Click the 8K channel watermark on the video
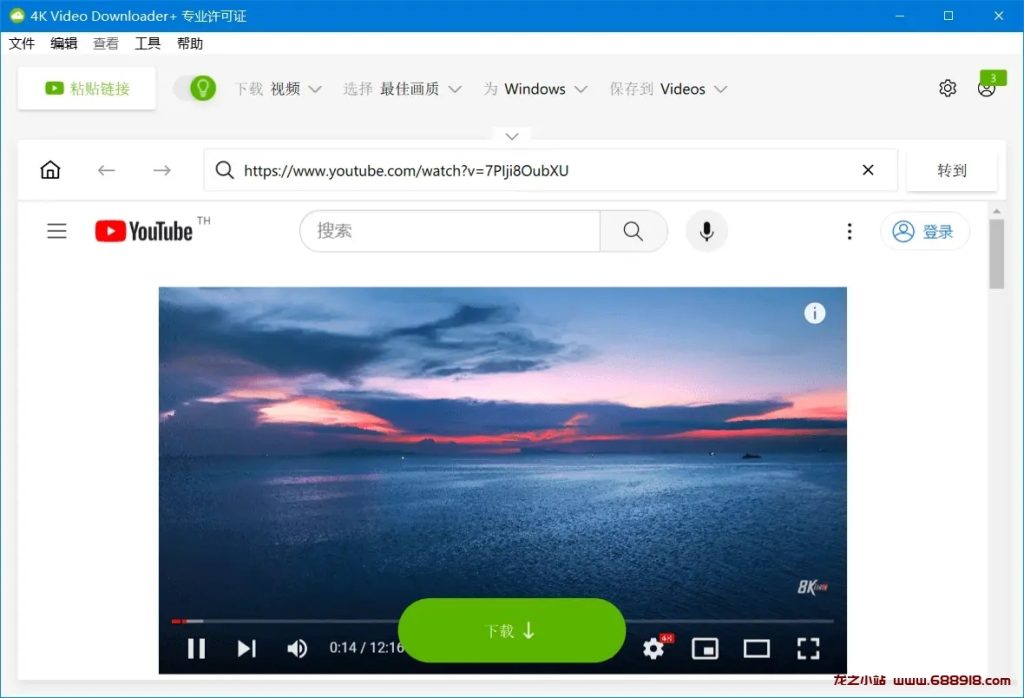 point(812,587)
